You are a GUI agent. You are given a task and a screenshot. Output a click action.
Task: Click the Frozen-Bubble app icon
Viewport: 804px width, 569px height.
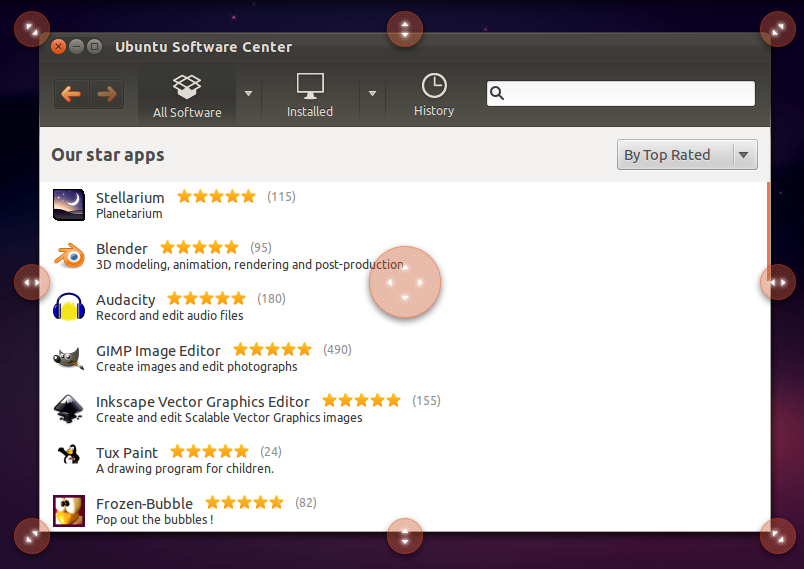tap(69, 511)
